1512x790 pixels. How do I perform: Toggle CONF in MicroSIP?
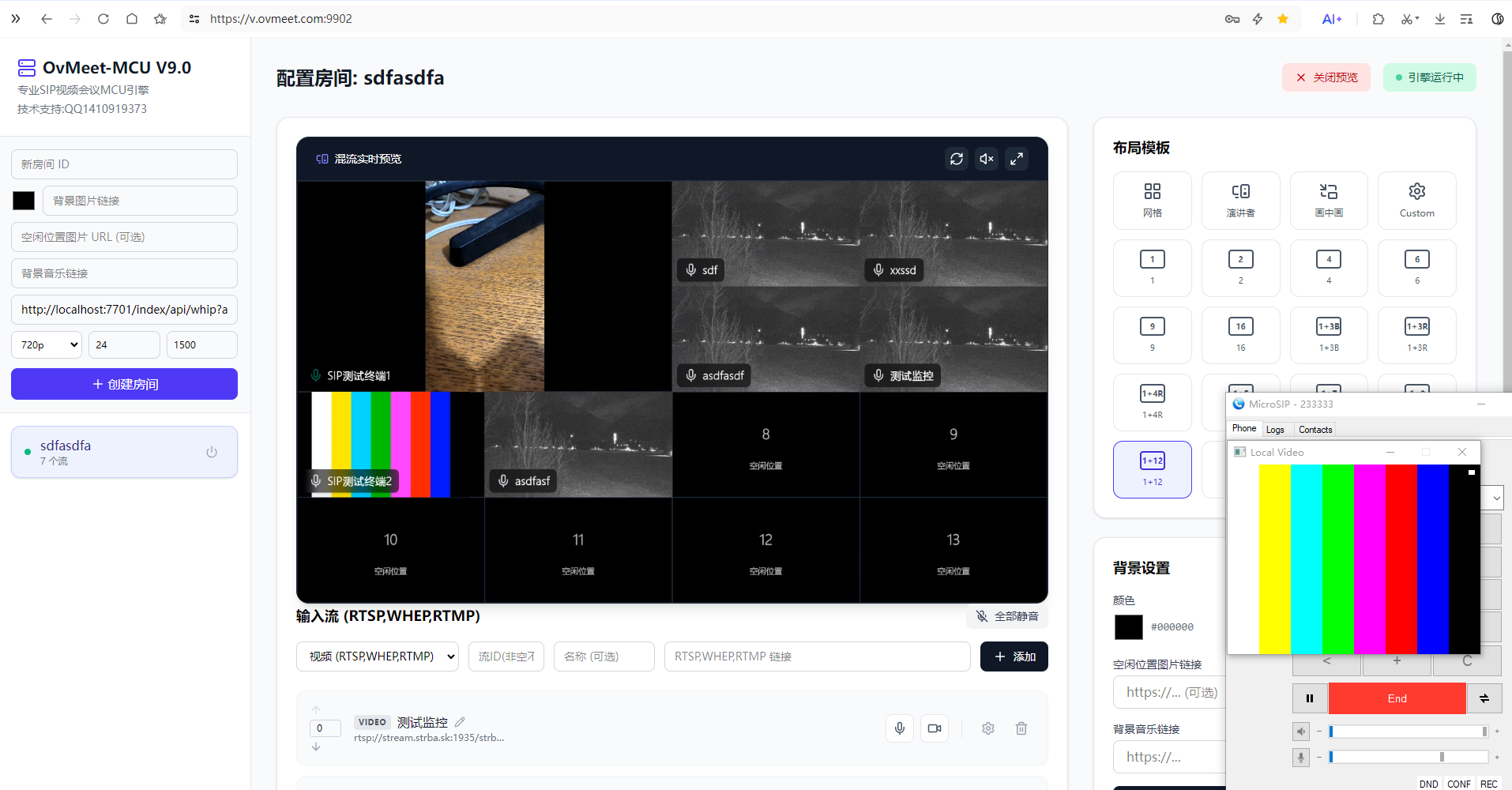coord(1459,784)
